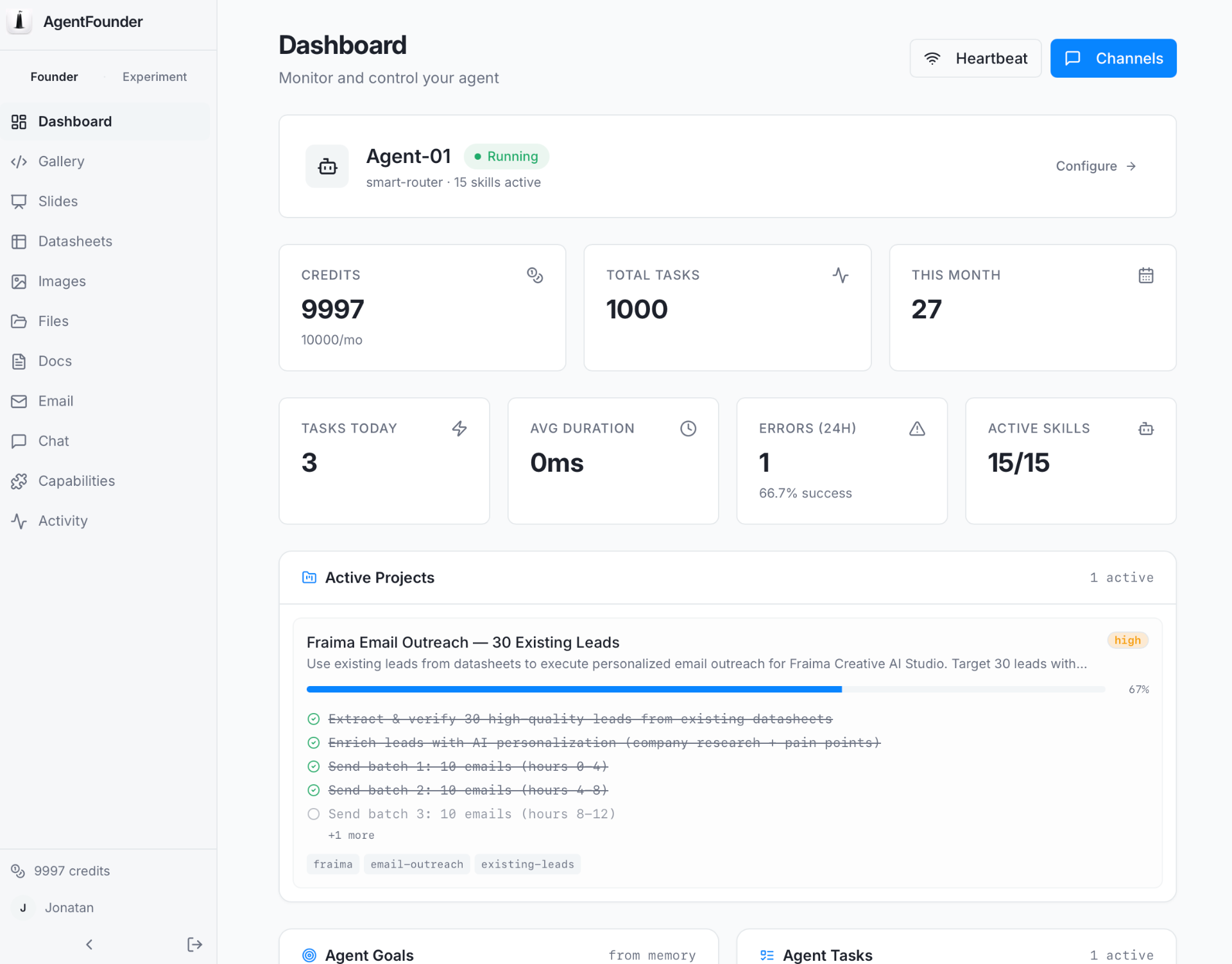Toggle the Send batch 1 checkmark
This screenshot has height=964, width=1232.
[314, 766]
